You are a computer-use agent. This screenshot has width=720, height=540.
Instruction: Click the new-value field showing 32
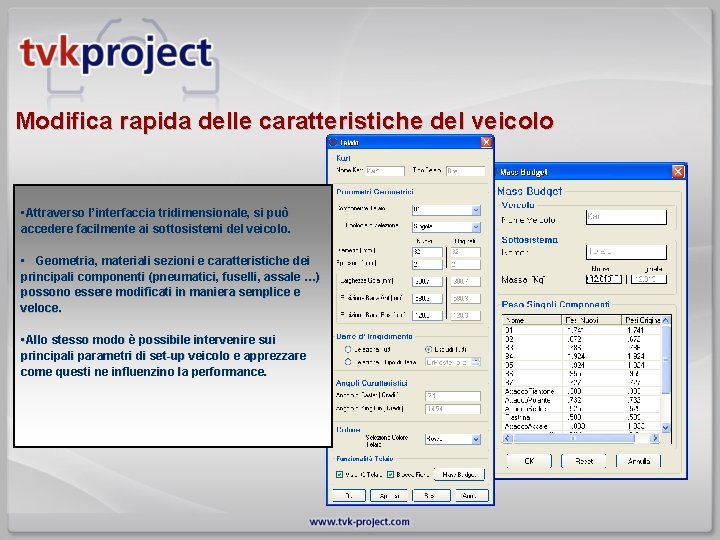coord(428,252)
